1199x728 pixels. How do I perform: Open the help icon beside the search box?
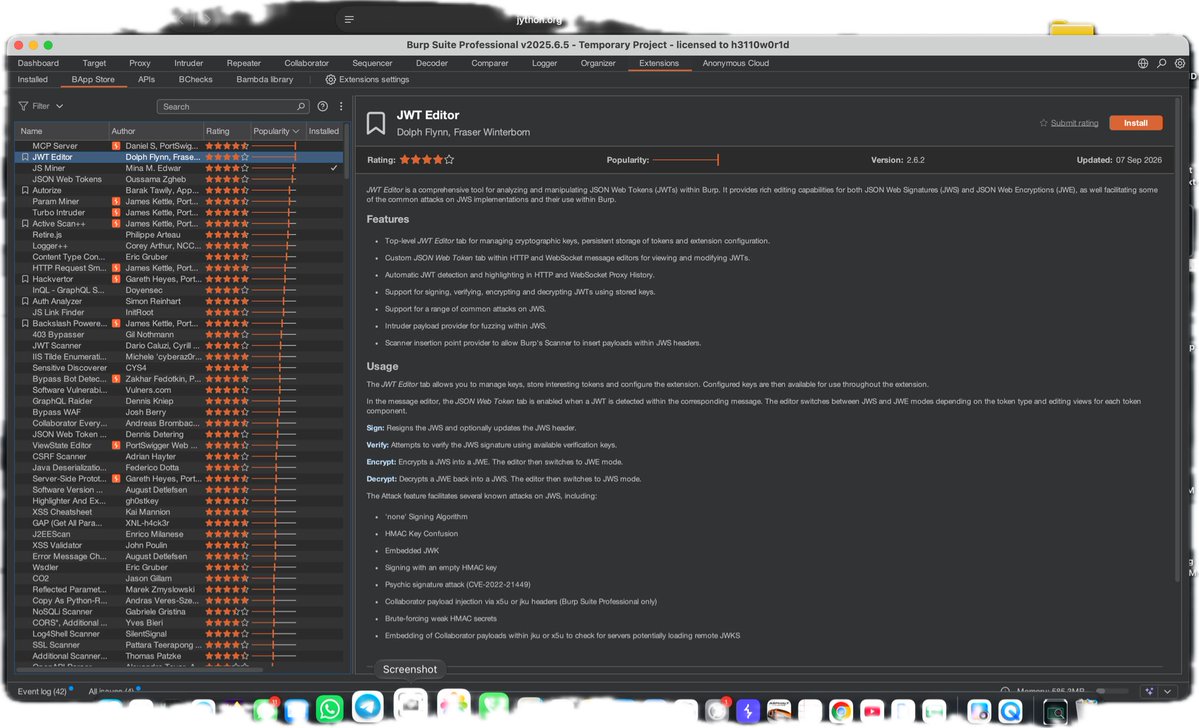point(323,106)
